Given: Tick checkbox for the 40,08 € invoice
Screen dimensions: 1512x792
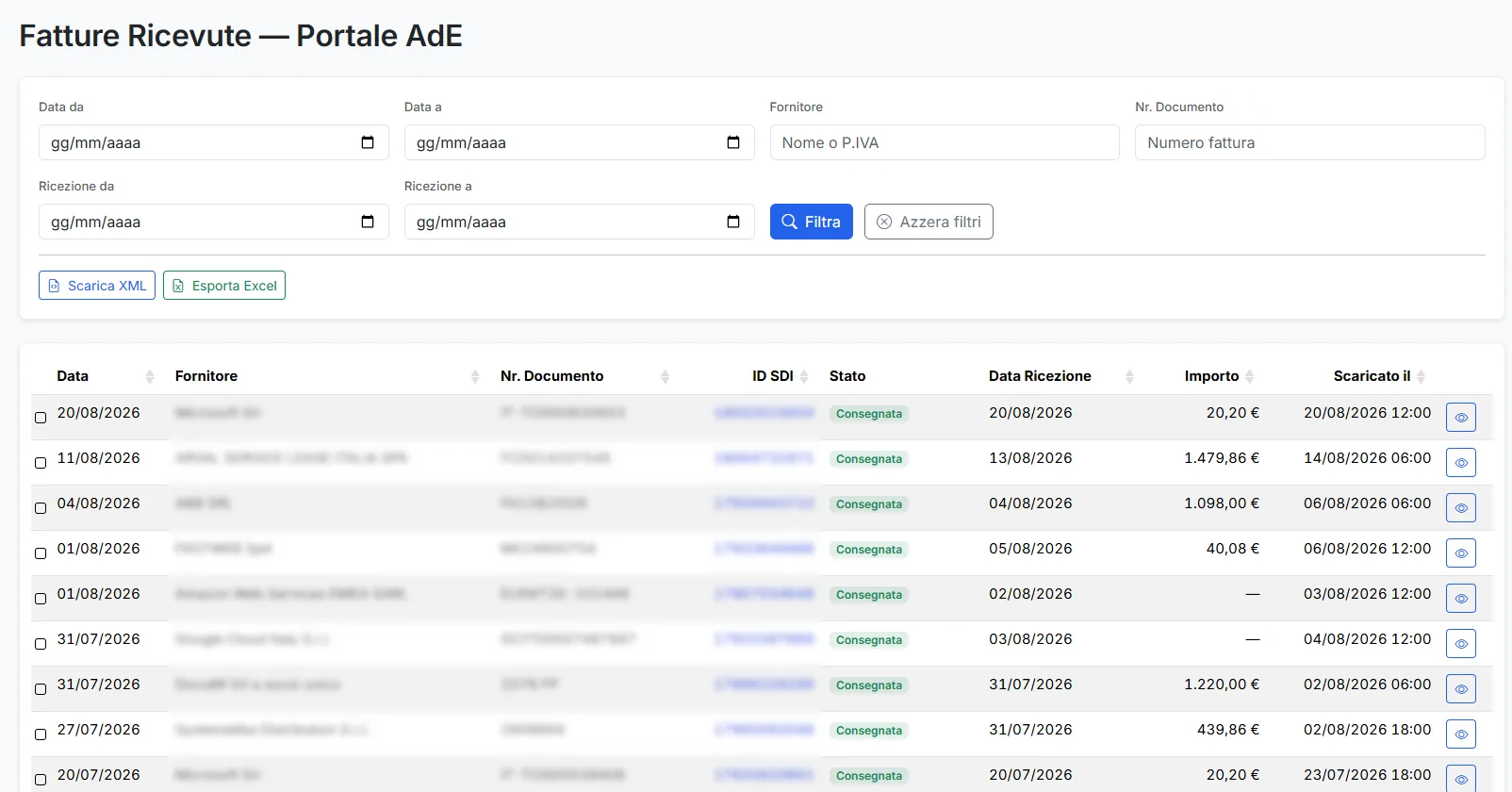Looking at the screenshot, I should [x=41, y=553].
